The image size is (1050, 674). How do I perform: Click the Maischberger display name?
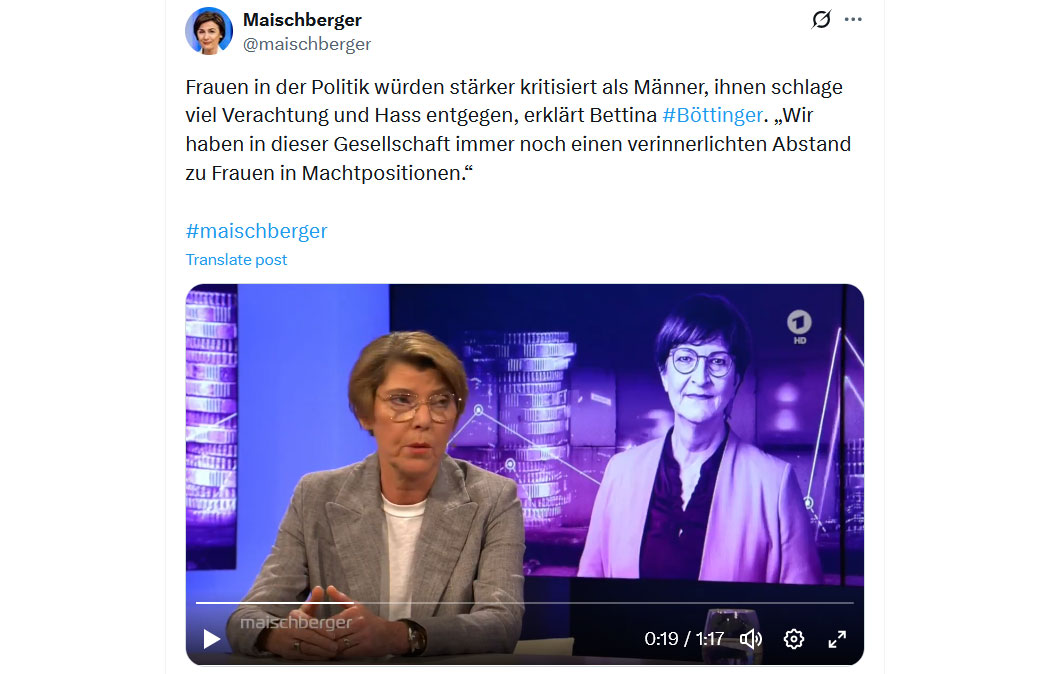pyautogui.click(x=302, y=20)
